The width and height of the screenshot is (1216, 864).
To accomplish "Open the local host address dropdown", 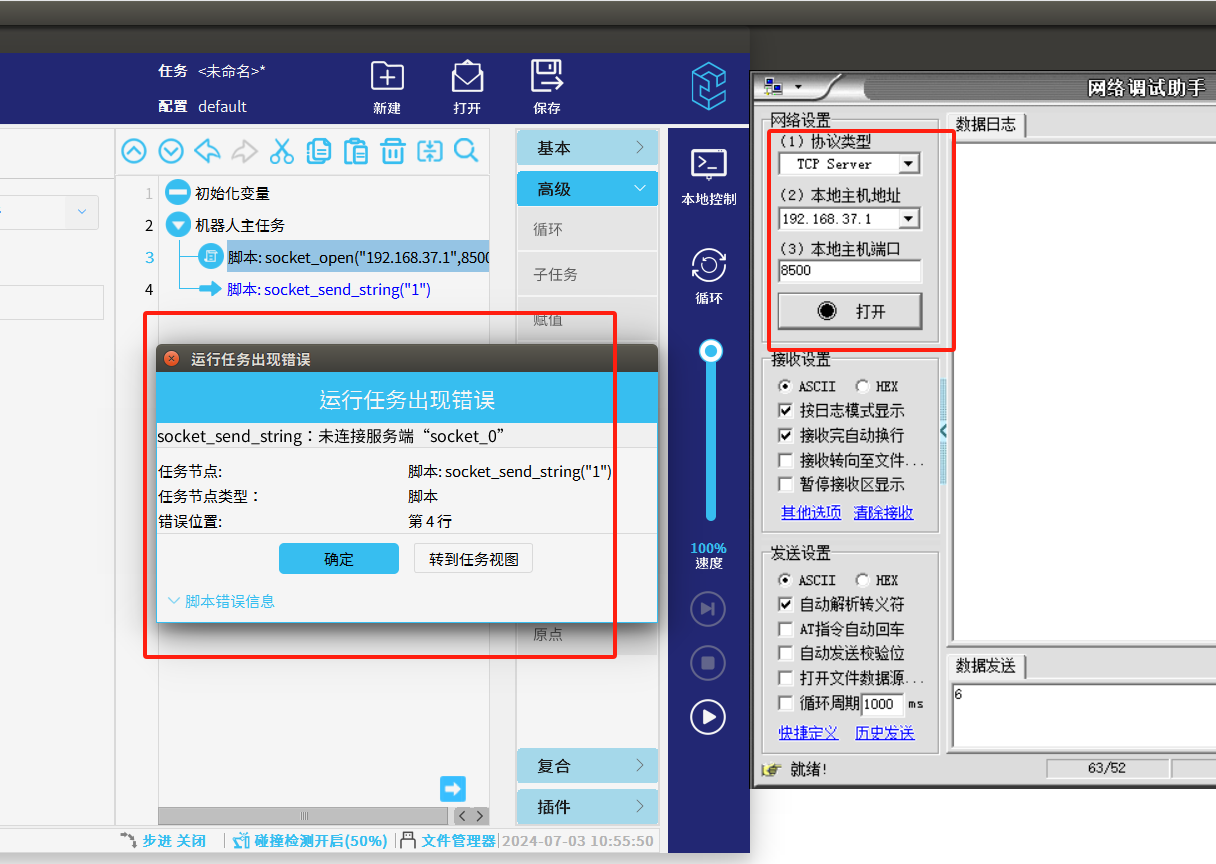I will coord(908,219).
